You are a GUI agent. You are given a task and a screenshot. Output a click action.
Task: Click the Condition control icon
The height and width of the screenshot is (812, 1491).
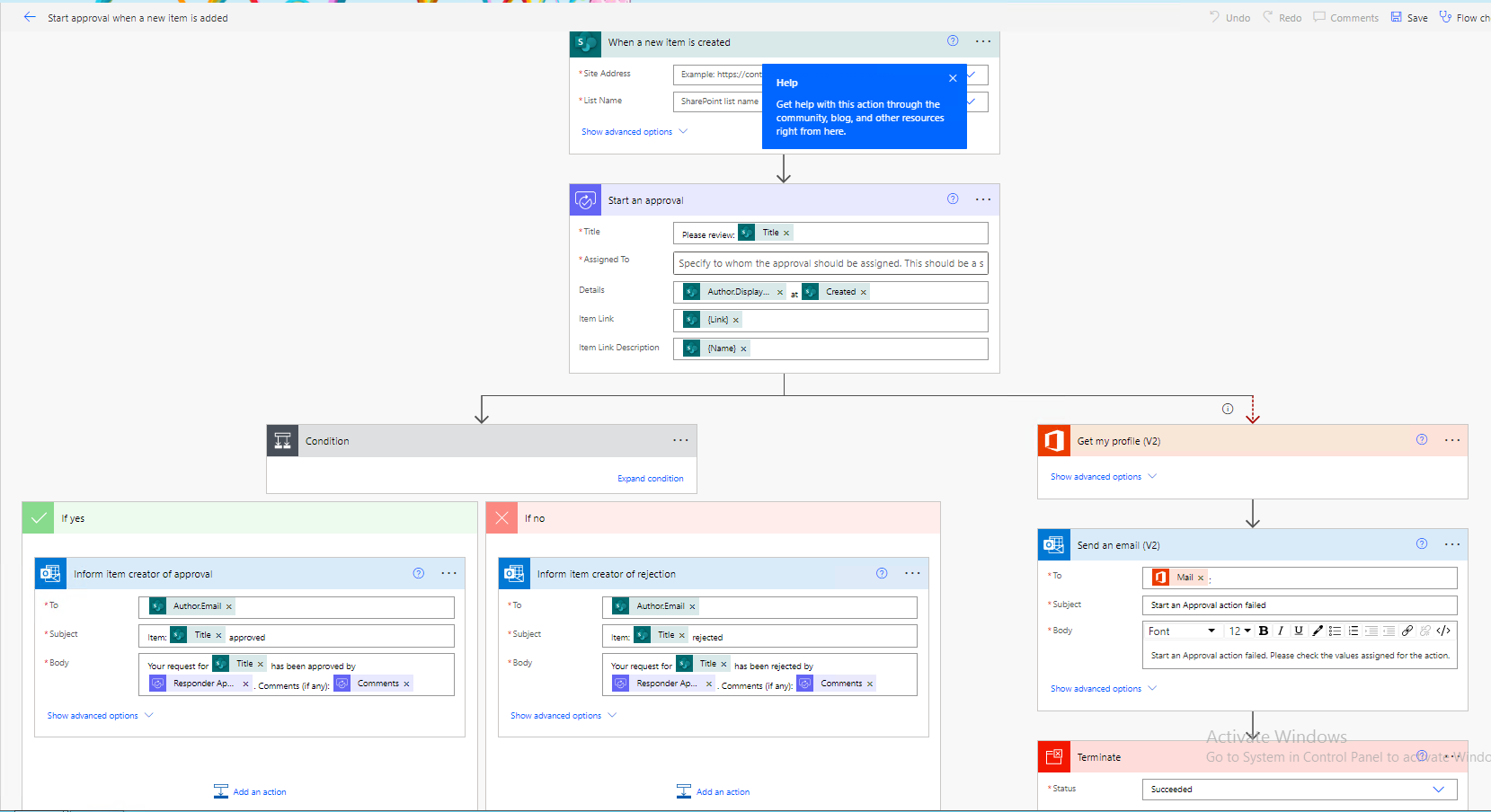[x=282, y=441]
